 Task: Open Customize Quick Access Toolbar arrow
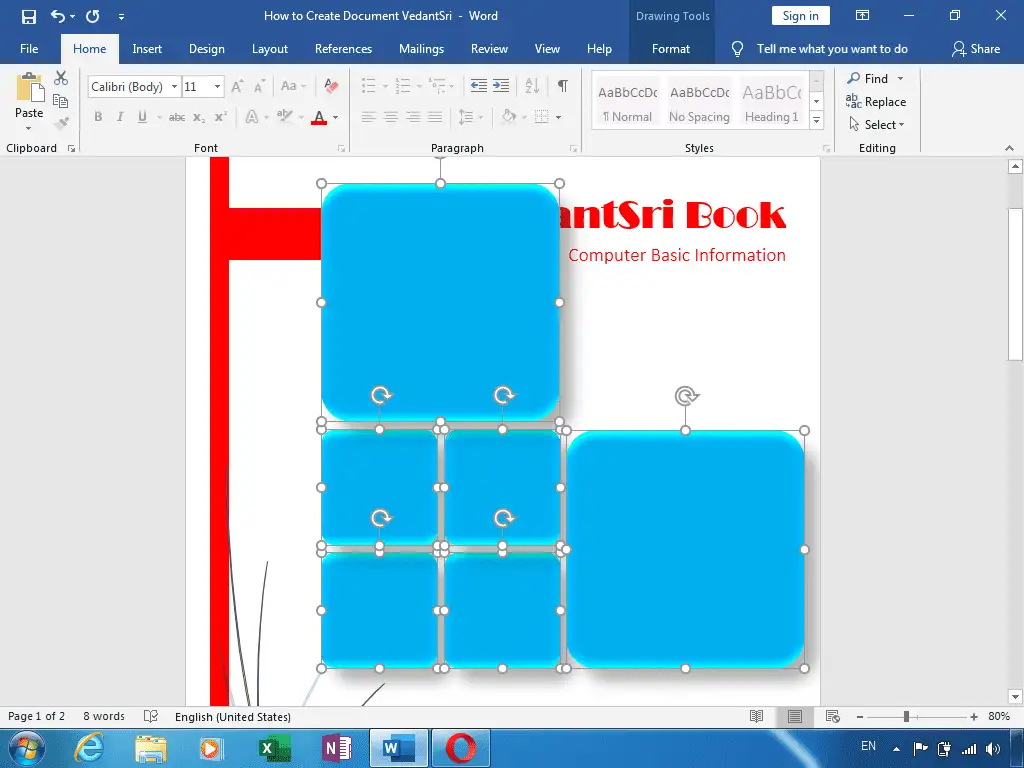pos(121,16)
